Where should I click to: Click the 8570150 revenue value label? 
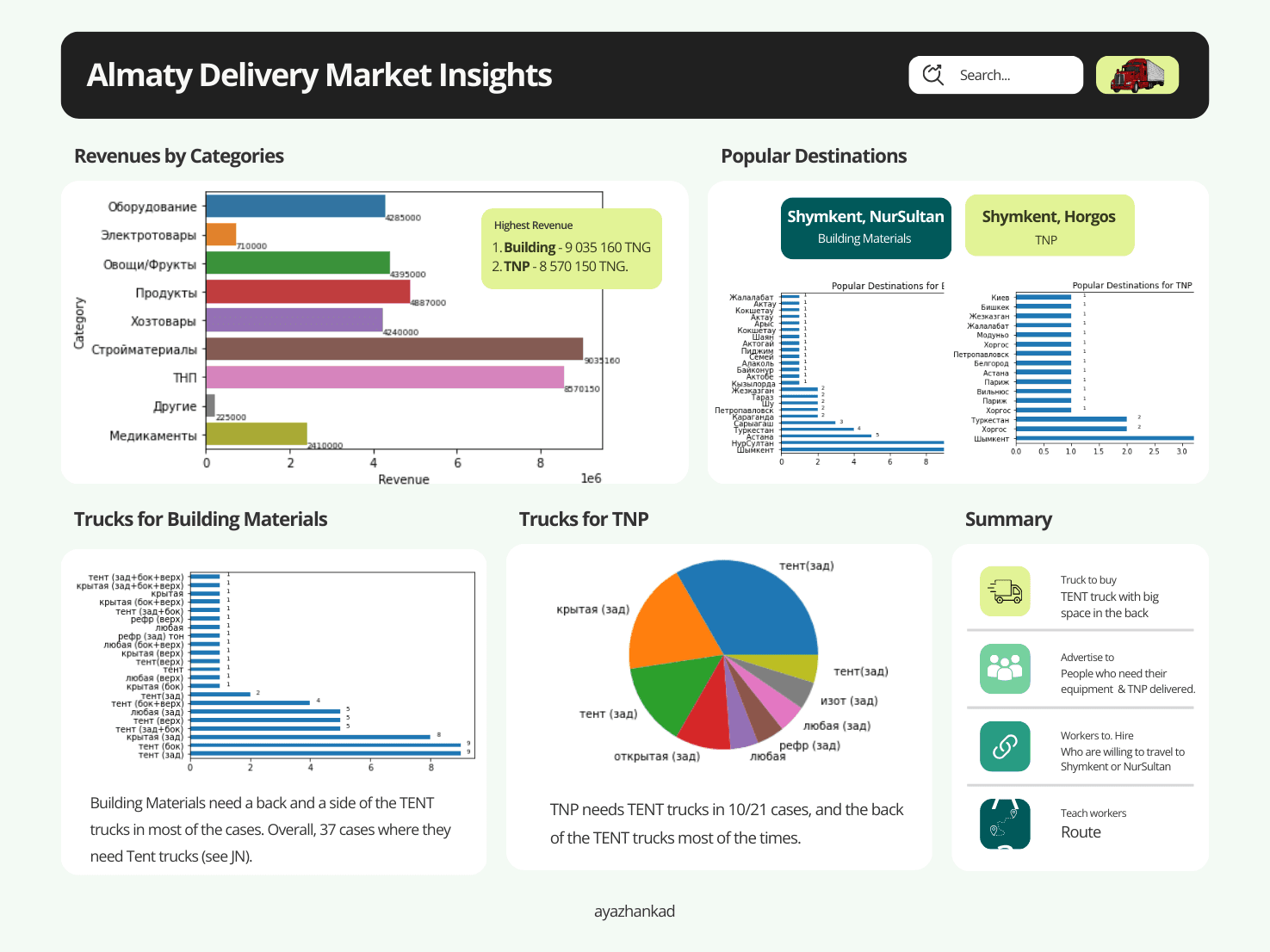coord(582,389)
